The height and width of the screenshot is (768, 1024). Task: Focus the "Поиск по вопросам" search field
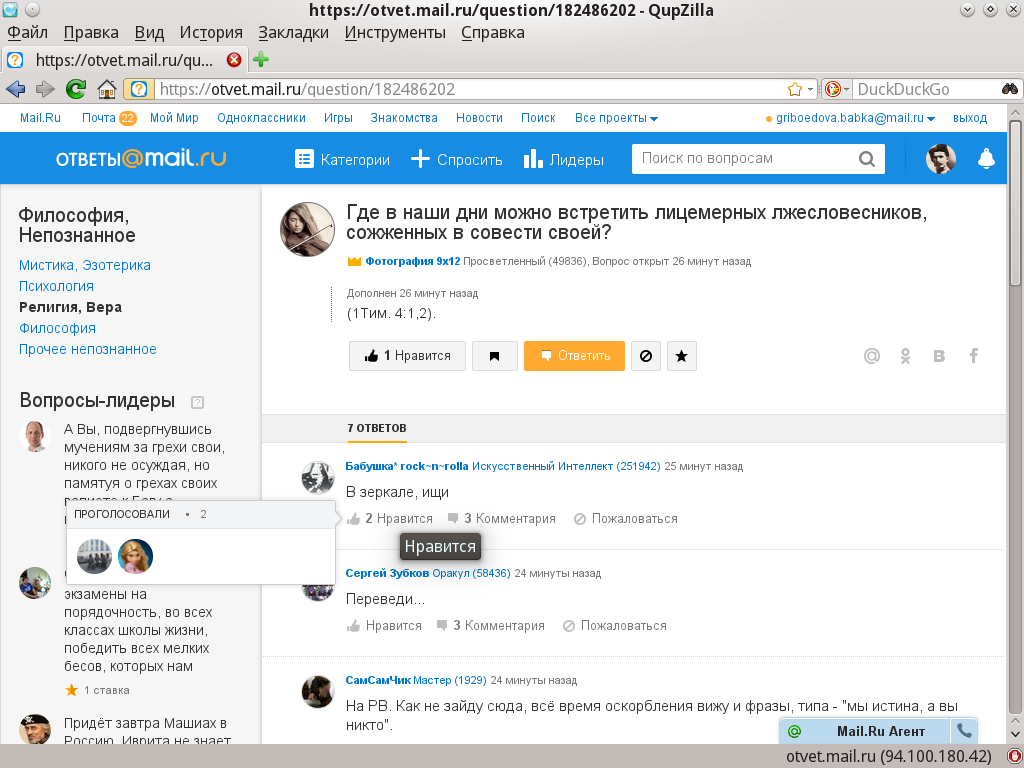745,159
